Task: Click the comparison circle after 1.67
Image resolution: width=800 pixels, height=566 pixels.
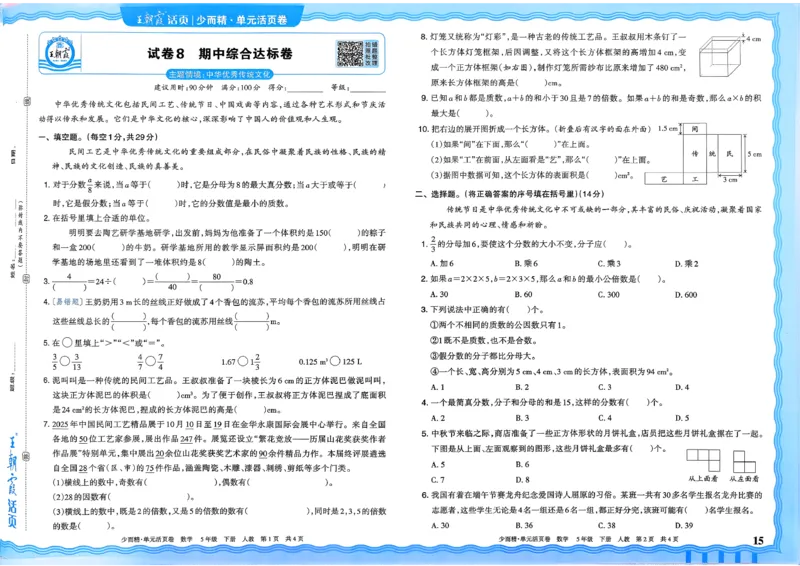Action: tap(243, 361)
